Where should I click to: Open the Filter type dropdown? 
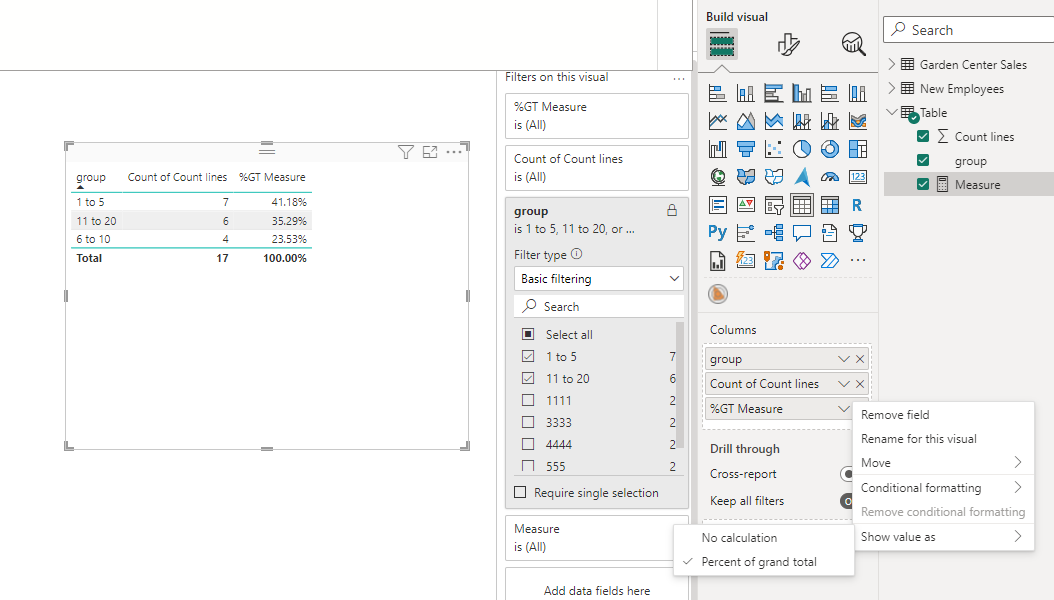point(598,279)
